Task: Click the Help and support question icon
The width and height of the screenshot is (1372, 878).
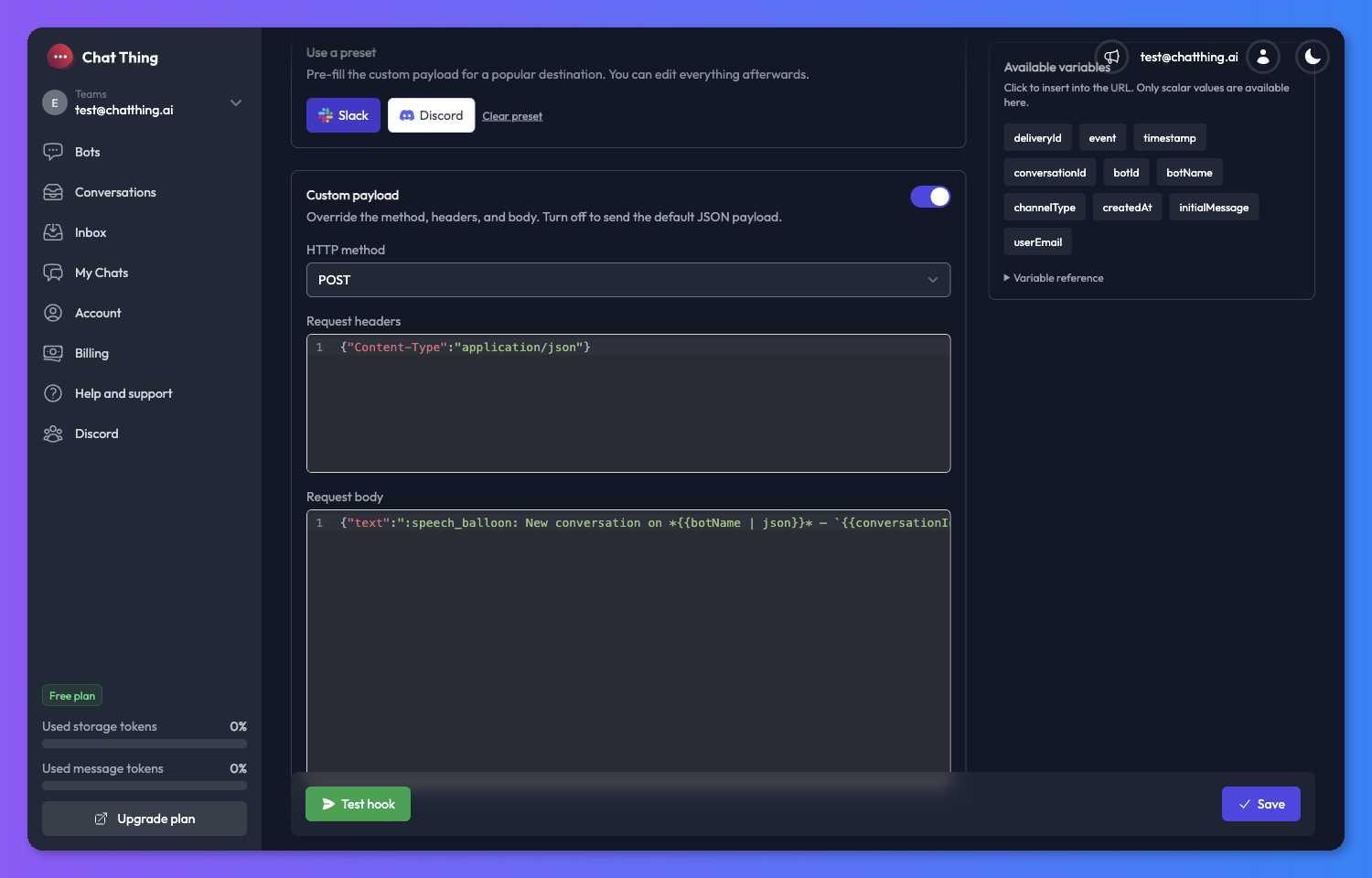Action: pos(53,393)
